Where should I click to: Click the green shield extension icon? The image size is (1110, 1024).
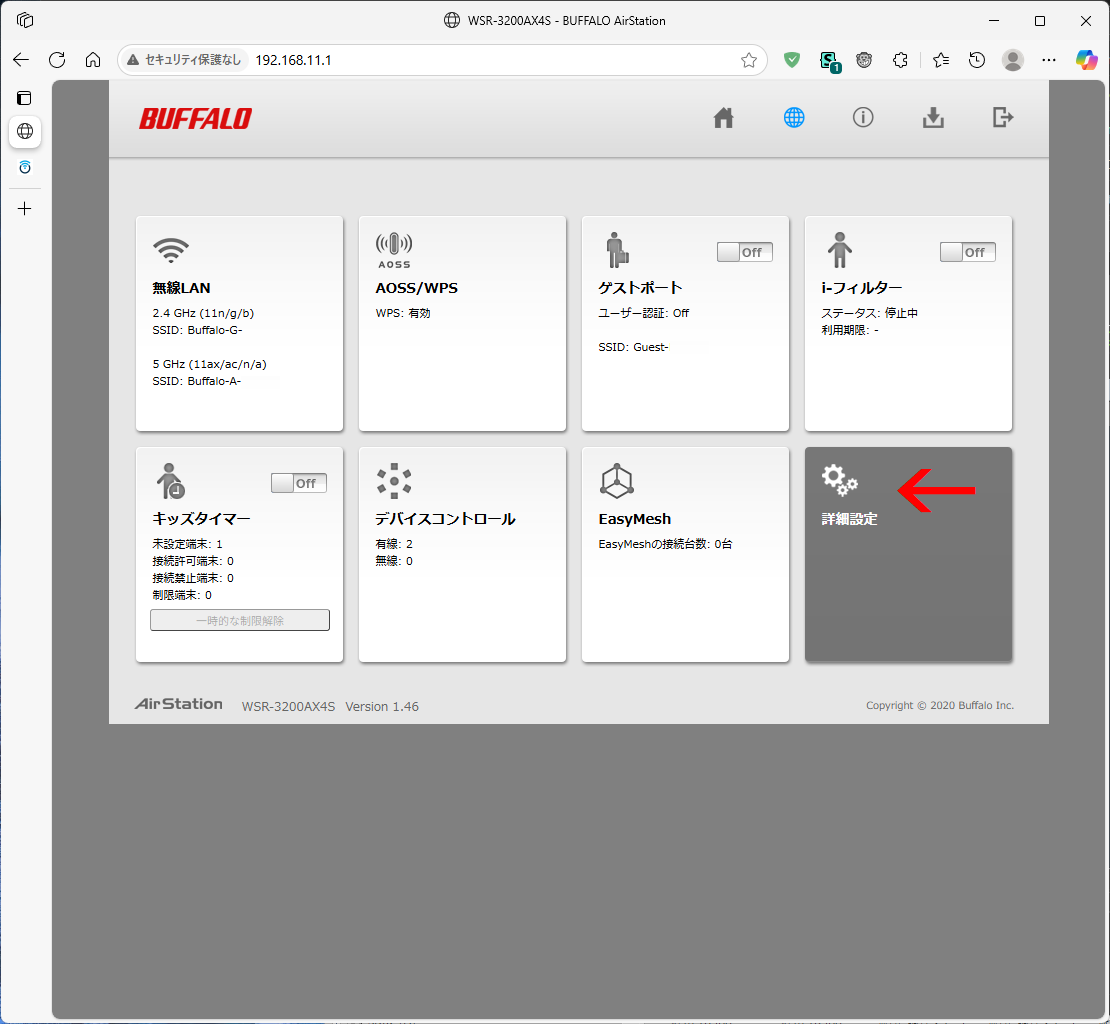tap(792, 60)
